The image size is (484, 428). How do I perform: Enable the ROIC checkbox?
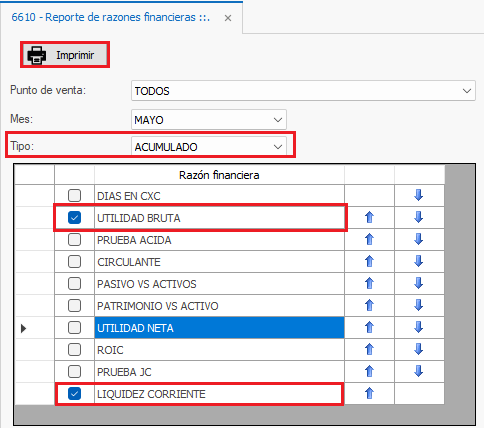[x=74, y=349]
